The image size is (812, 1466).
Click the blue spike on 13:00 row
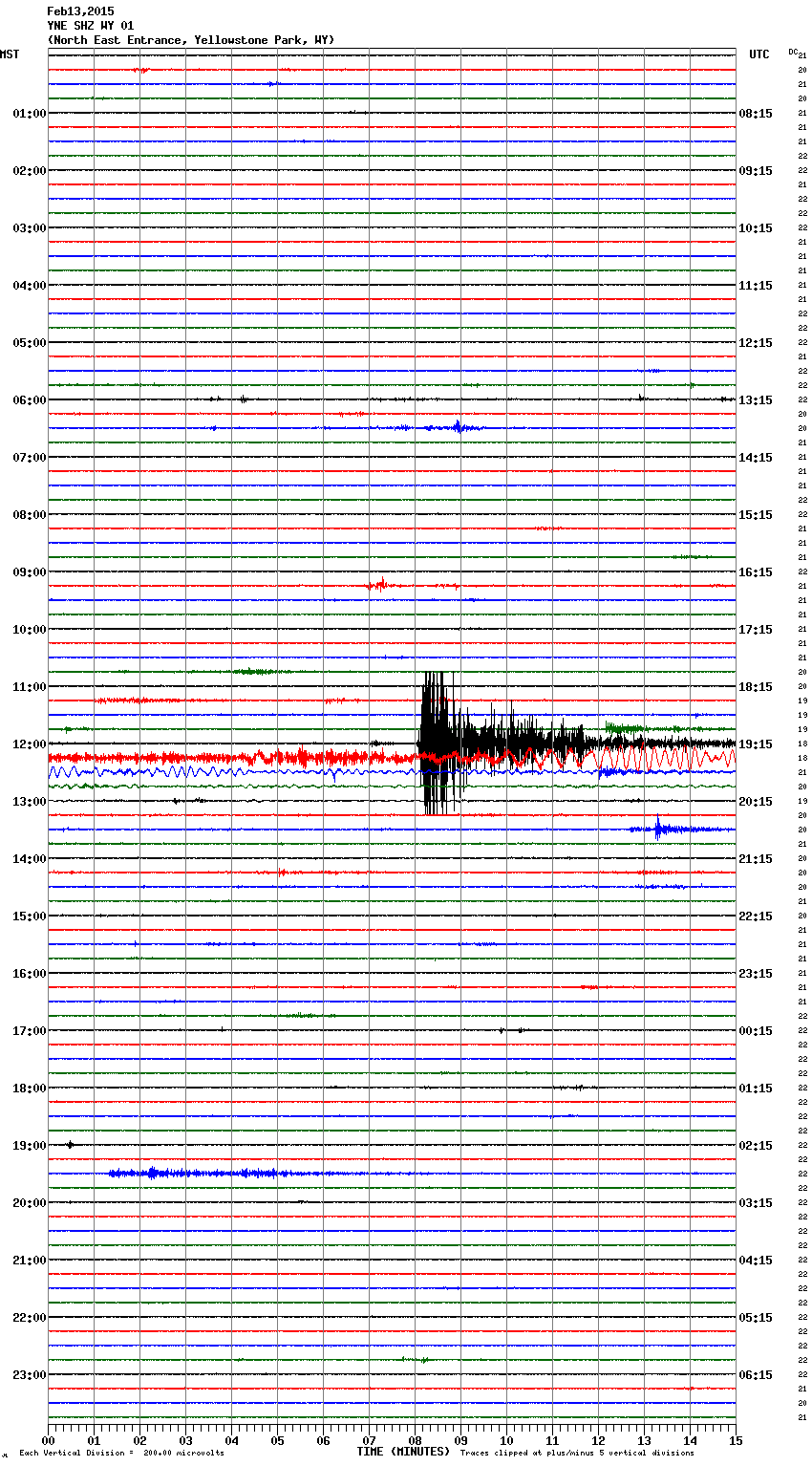658,829
